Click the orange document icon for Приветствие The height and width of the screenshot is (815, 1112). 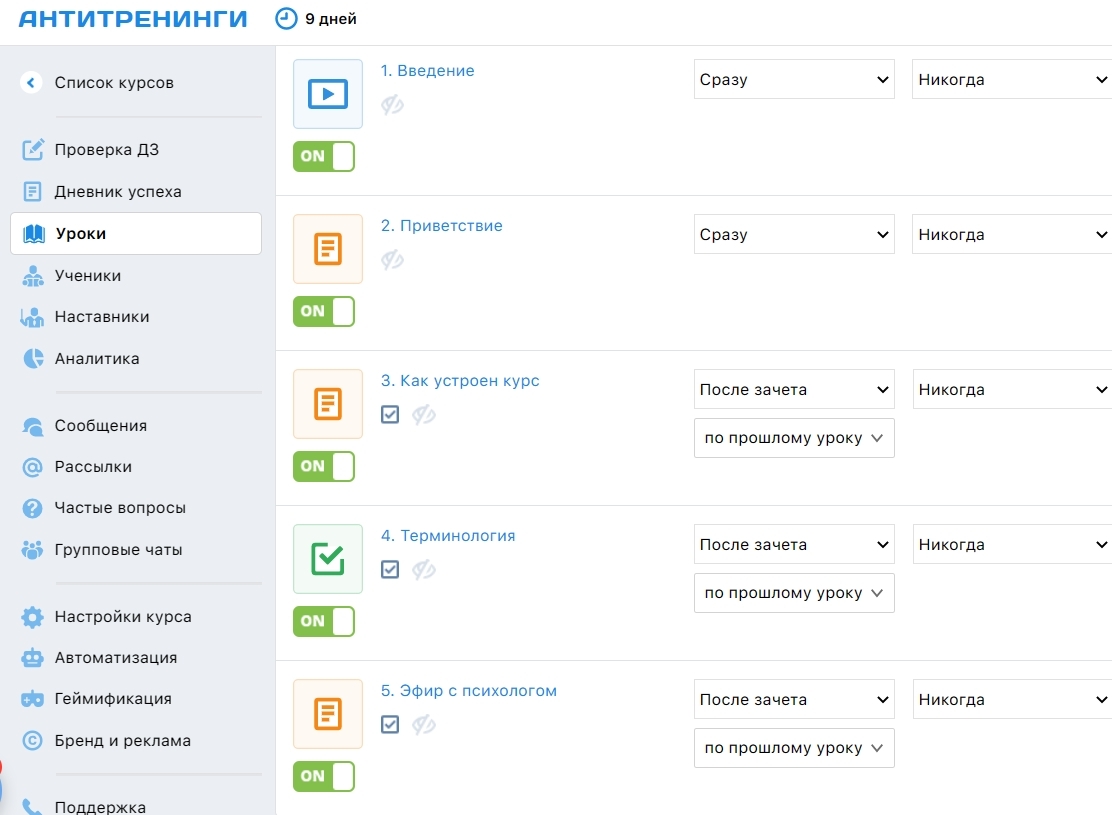coord(328,249)
